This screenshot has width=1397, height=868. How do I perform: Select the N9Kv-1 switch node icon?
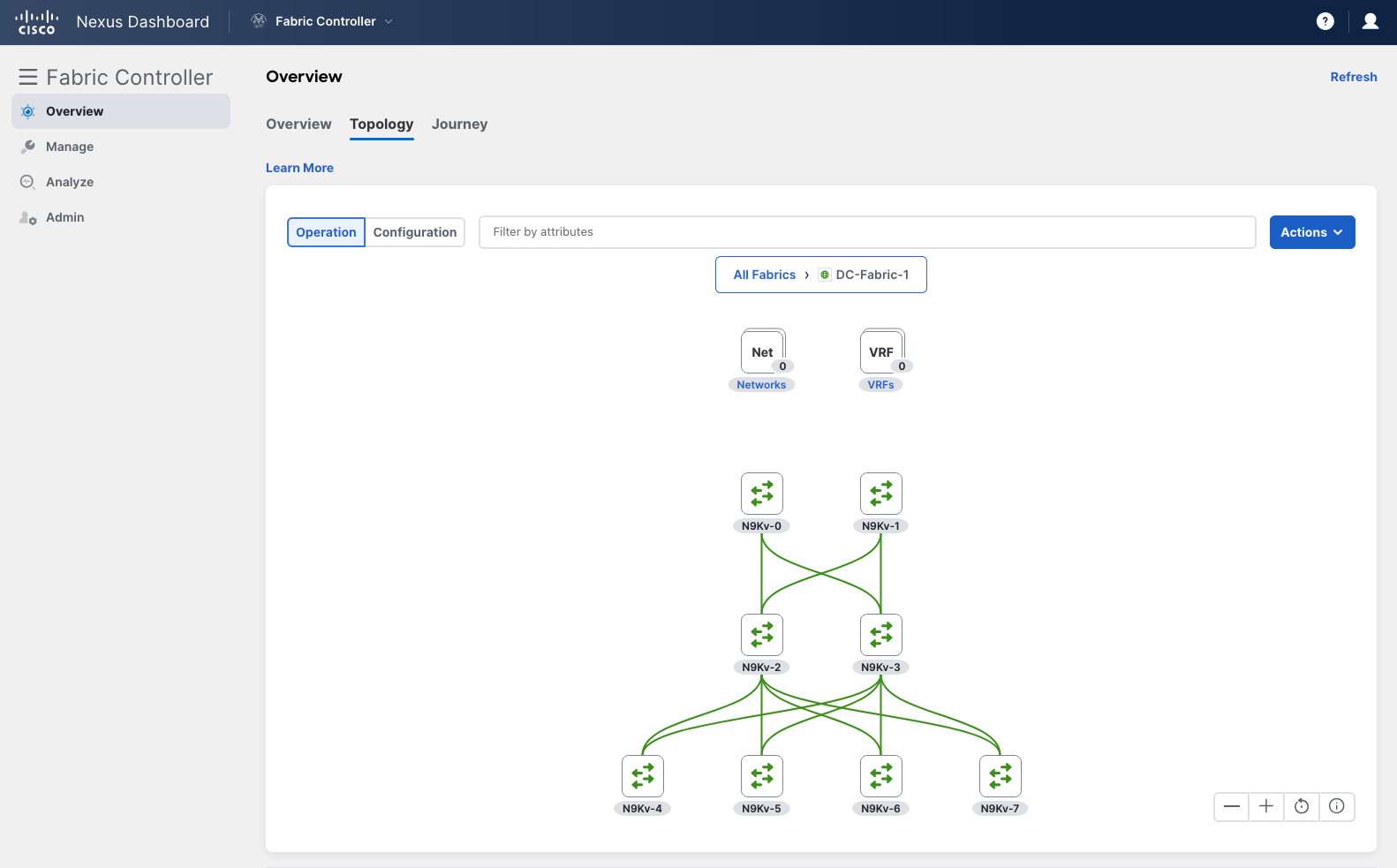pos(881,494)
